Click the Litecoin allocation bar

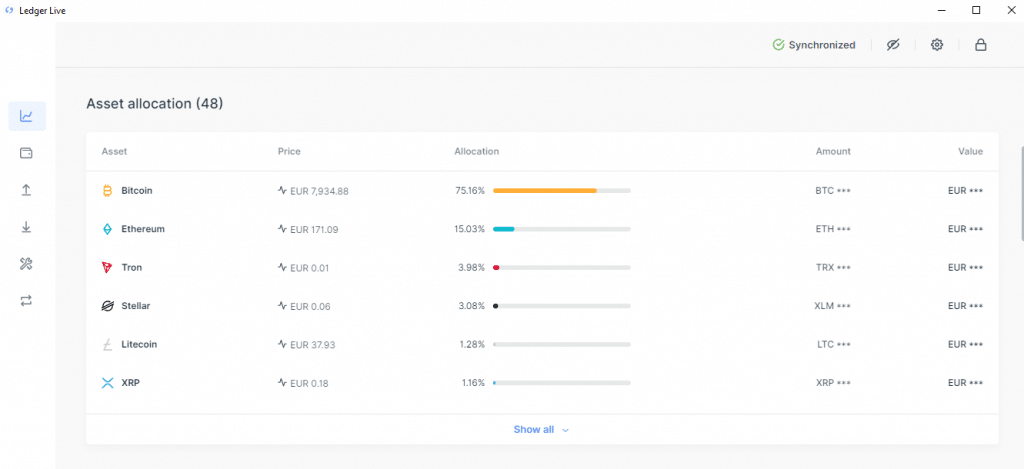(x=561, y=344)
